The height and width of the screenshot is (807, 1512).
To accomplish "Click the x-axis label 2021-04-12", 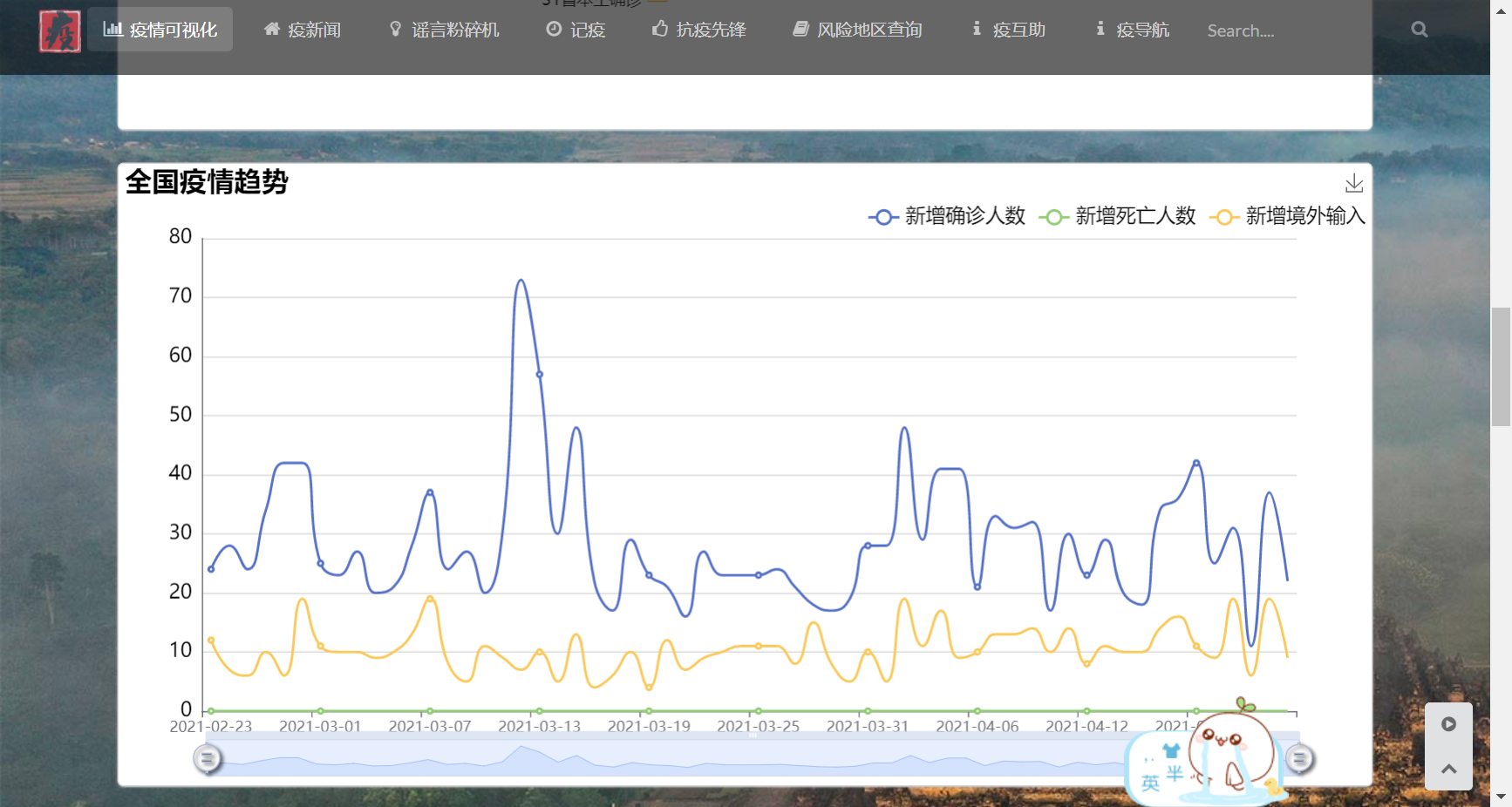I will [x=1086, y=727].
